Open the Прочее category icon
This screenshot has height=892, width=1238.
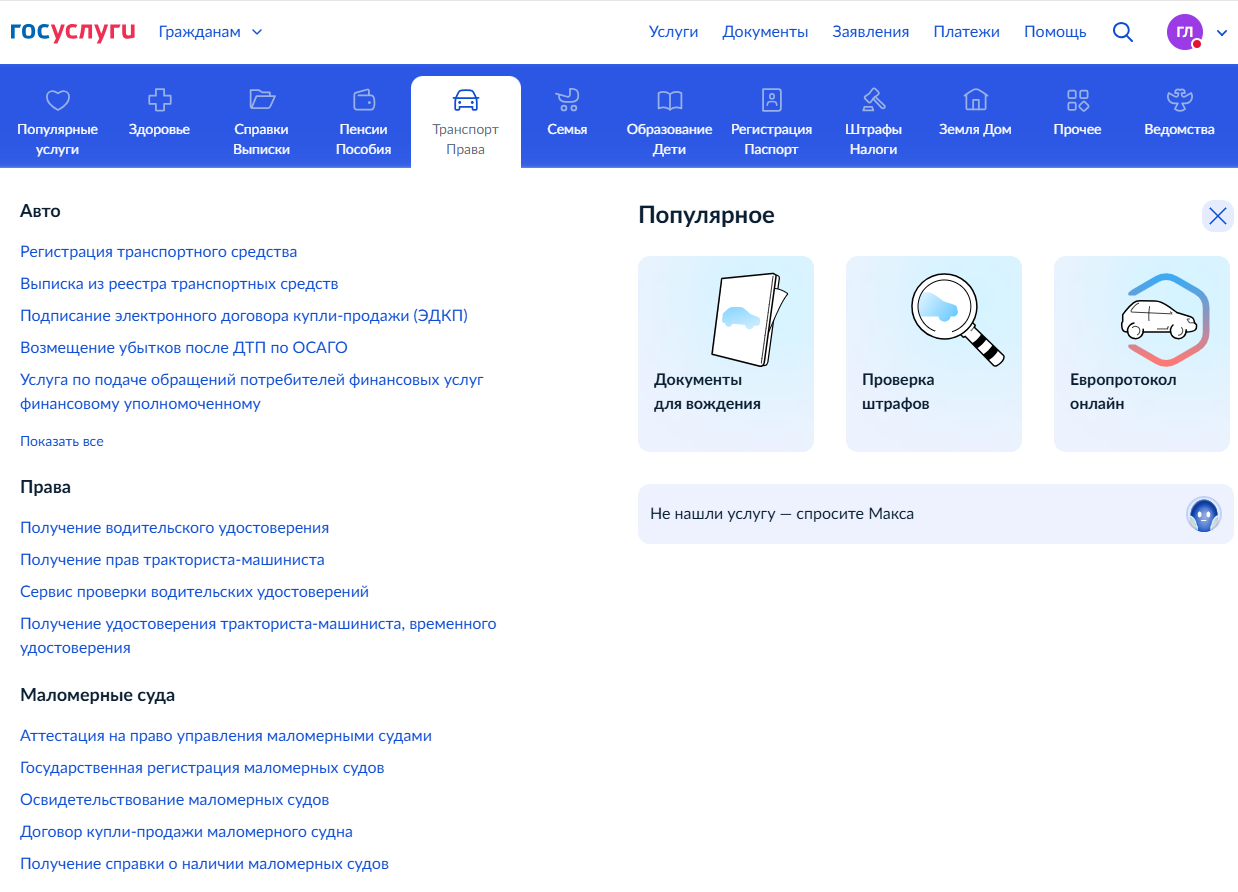(x=1077, y=99)
